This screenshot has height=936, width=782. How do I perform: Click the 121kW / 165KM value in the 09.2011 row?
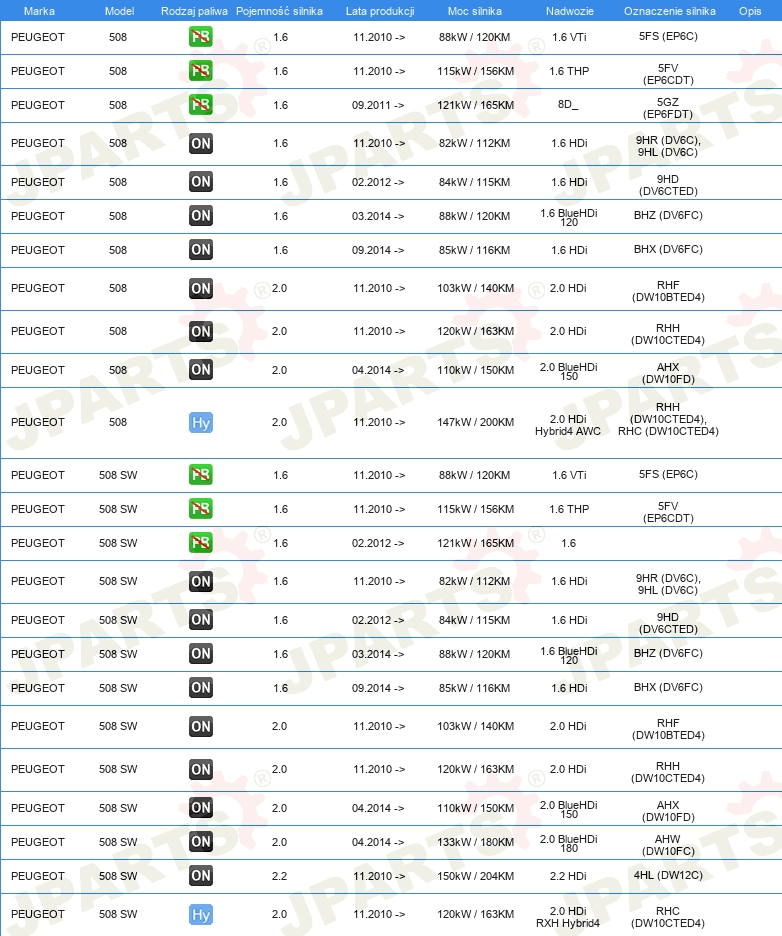[x=475, y=105]
